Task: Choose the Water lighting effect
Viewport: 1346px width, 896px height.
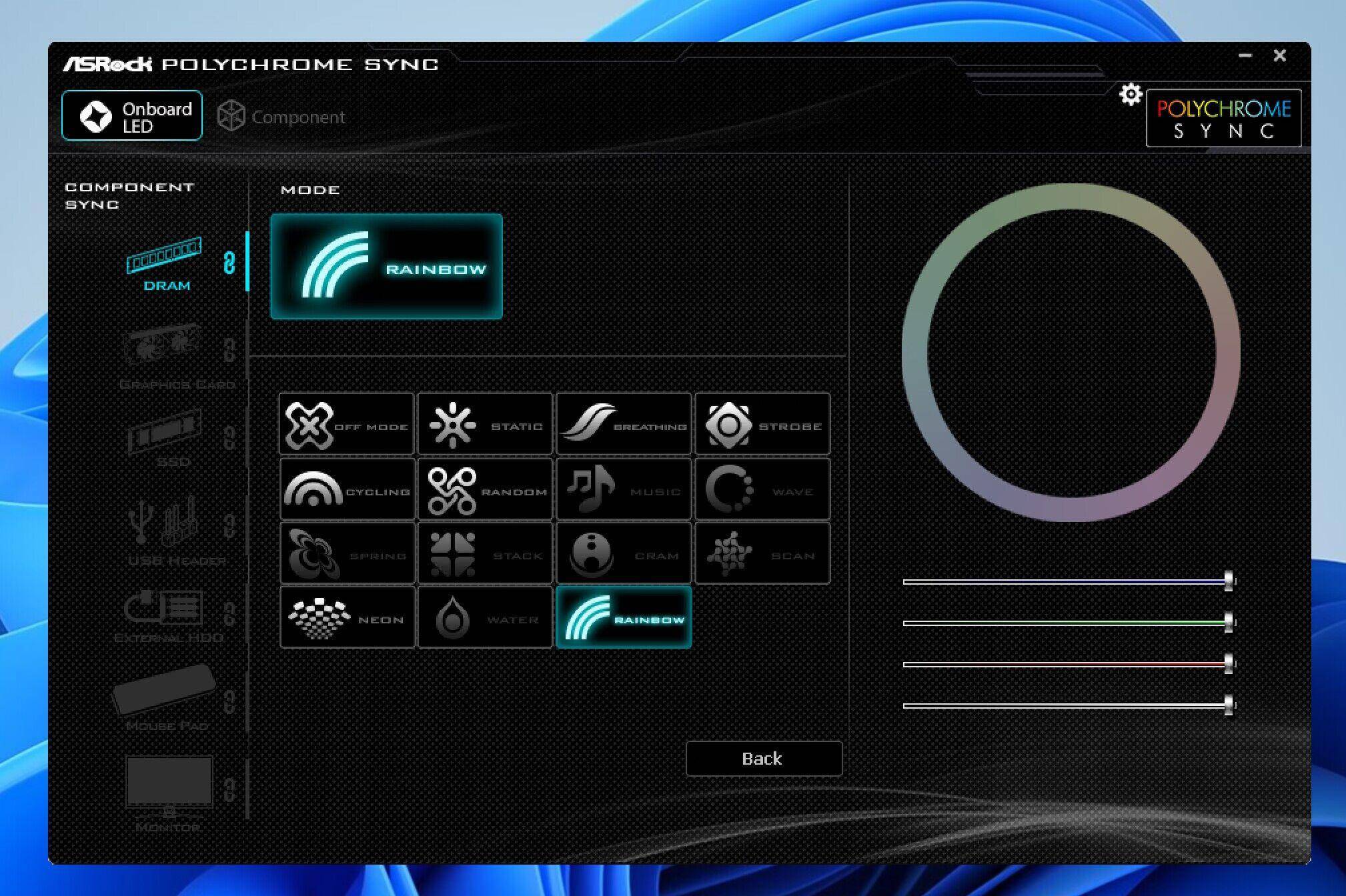Action: [486, 617]
